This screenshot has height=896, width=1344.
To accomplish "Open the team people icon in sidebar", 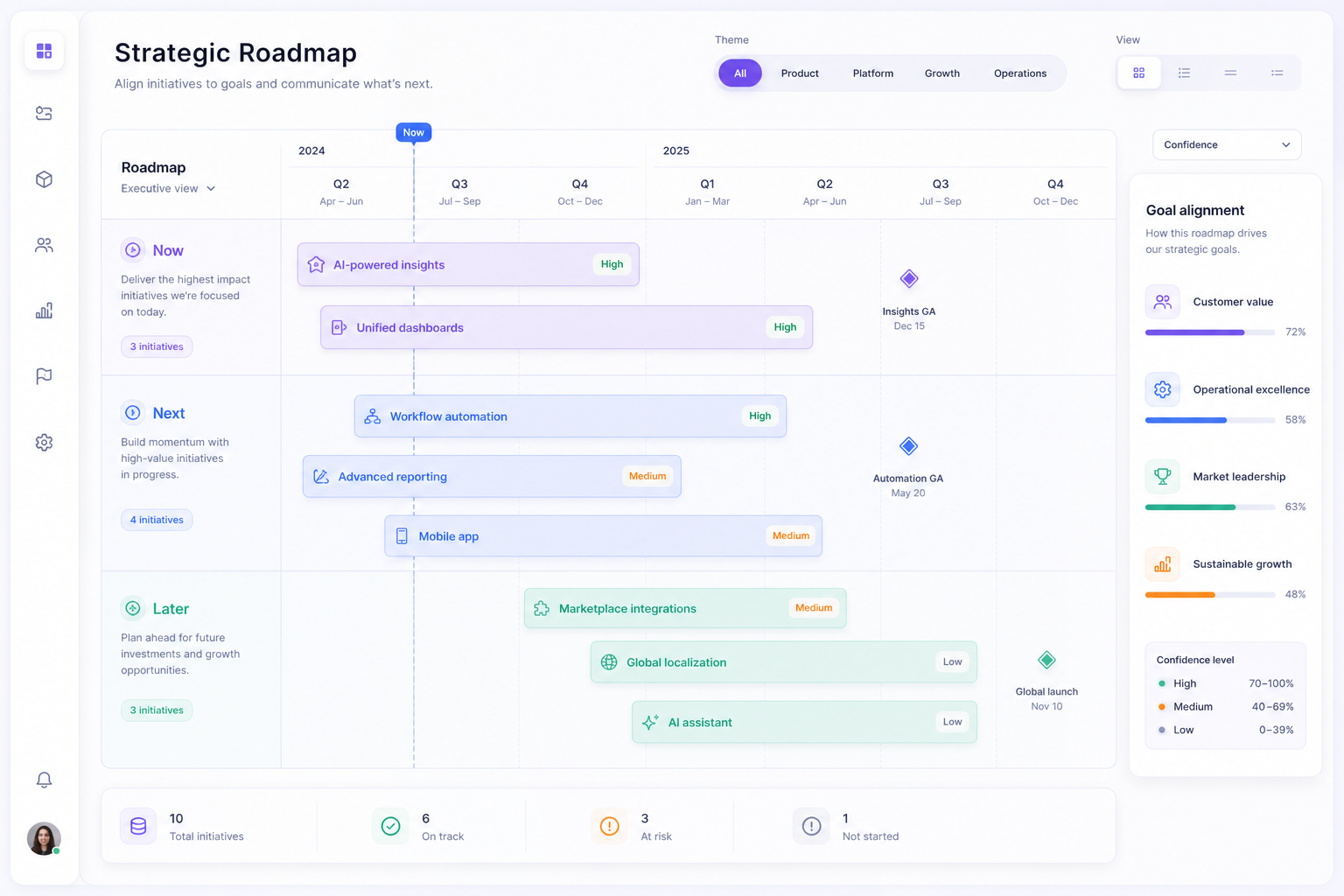I will 44,245.
